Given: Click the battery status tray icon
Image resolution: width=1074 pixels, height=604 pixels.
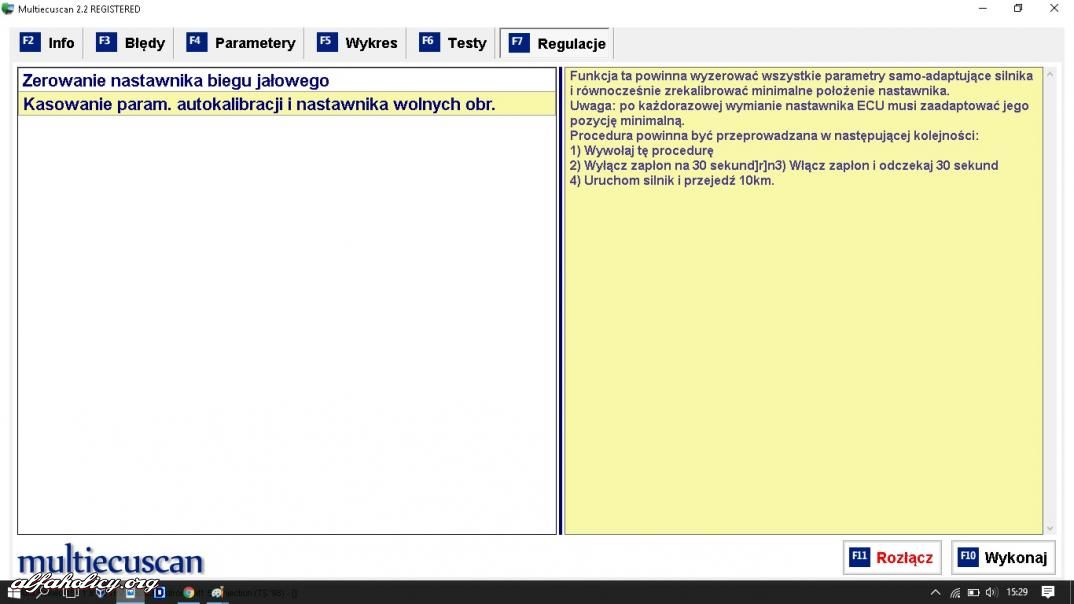Looking at the screenshot, I should pyautogui.click(x=973, y=592).
